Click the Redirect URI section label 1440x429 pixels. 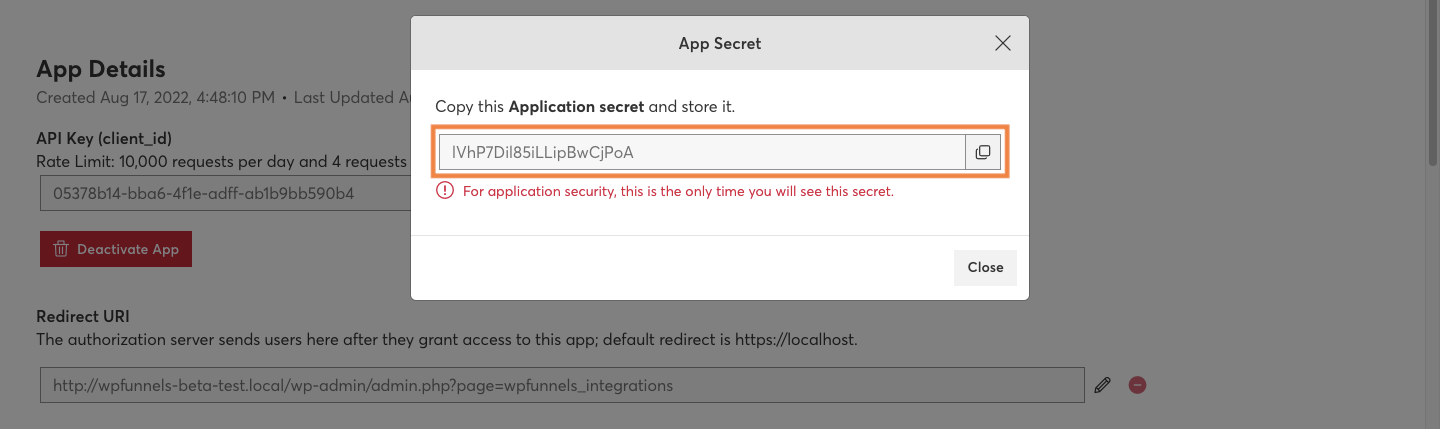click(83, 316)
